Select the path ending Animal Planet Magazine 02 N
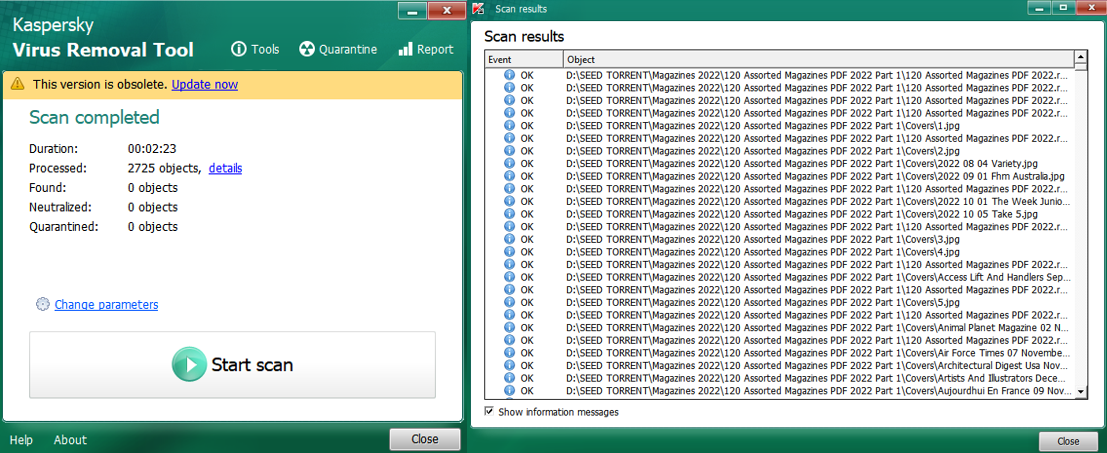1107x453 pixels. click(x=818, y=327)
